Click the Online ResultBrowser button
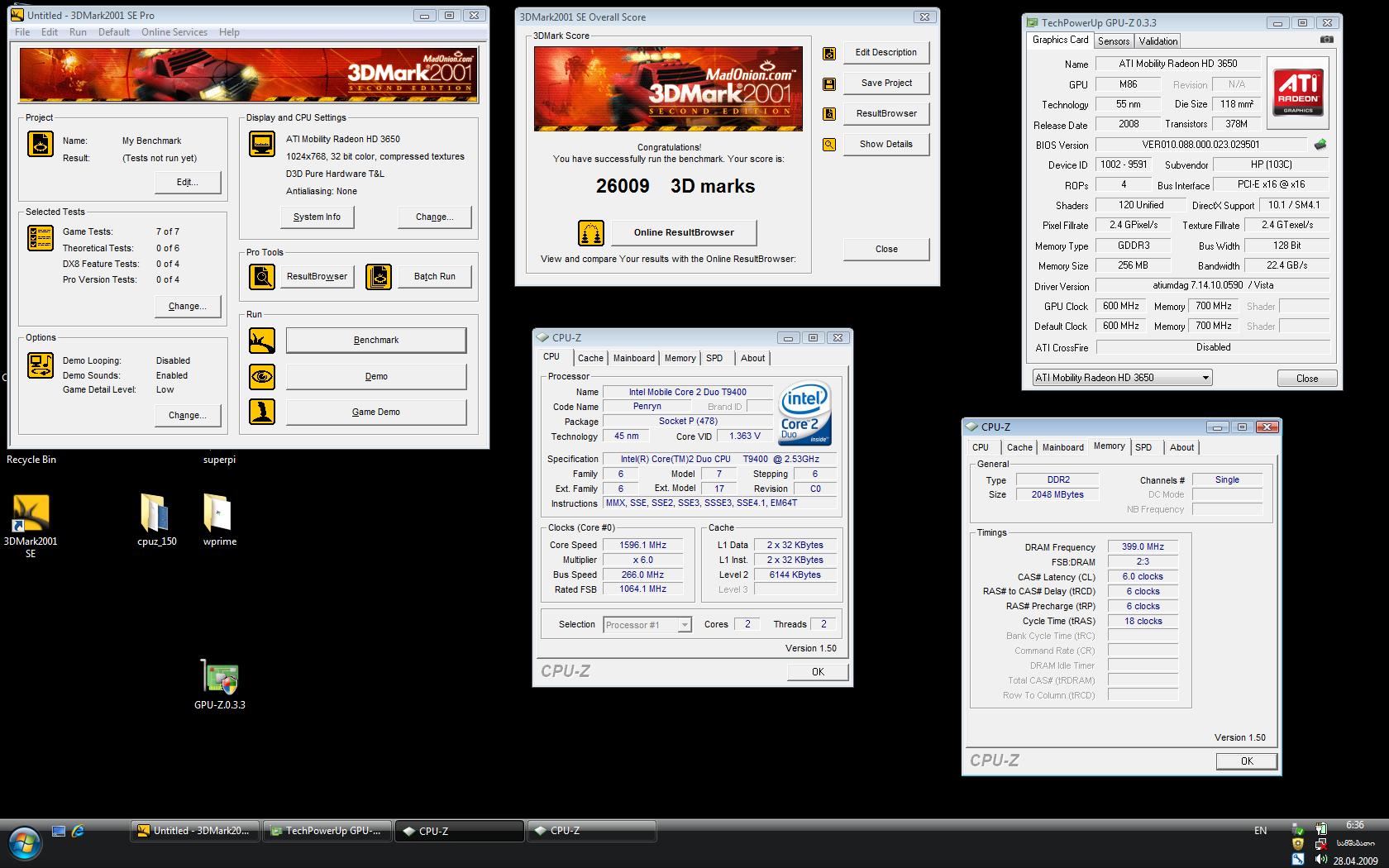Image resolution: width=1389 pixels, height=868 pixels. (x=684, y=232)
